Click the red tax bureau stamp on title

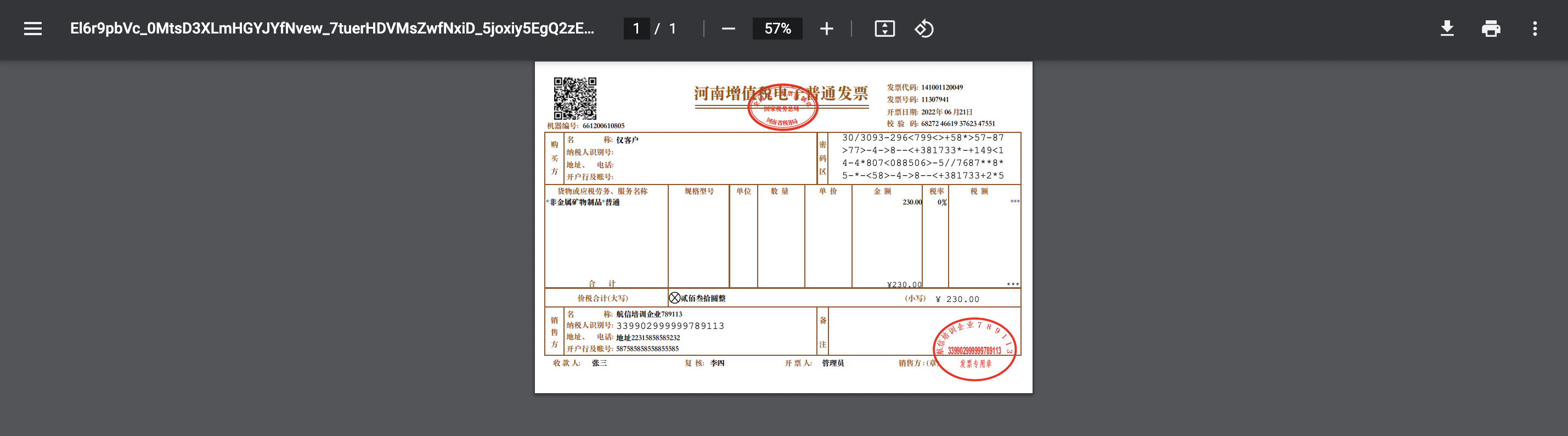[782, 107]
